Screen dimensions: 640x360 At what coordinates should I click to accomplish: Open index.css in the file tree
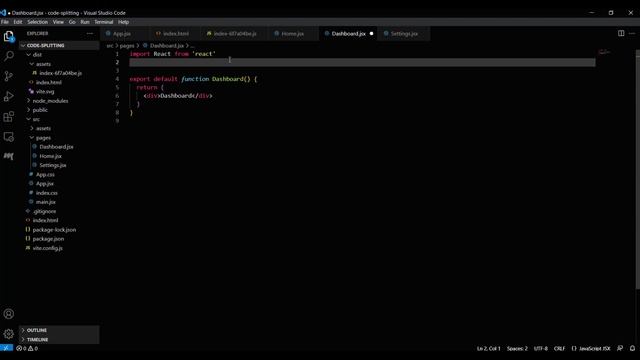47,193
